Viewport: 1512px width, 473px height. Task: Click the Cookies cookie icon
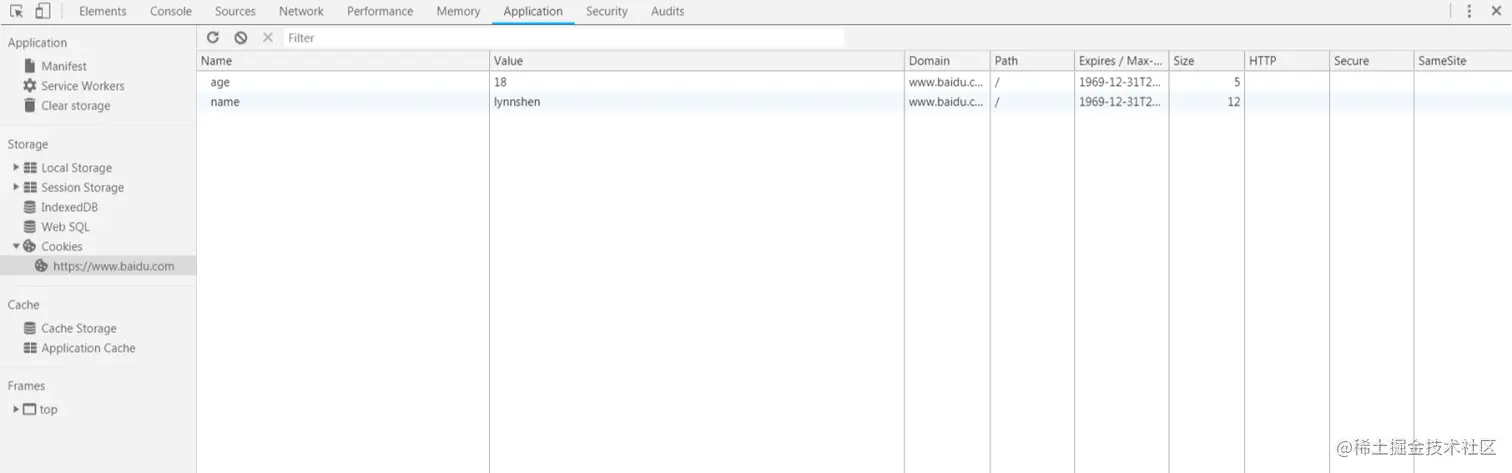tap(30, 246)
